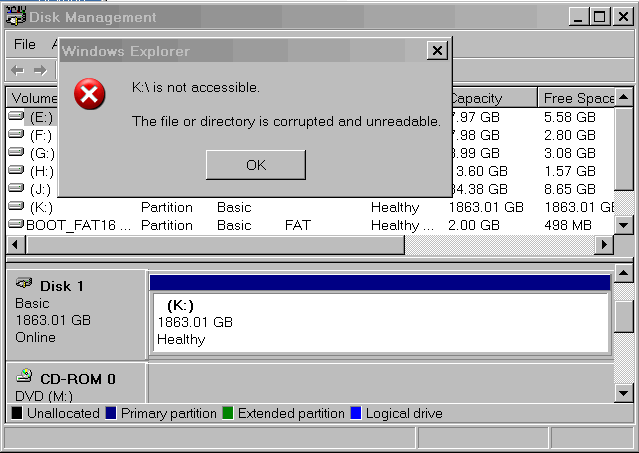The height and width of the screenshot is (453, 639).
Task: Click the bright blue Logical drive swatch
Action: click(x=356, y=413)
